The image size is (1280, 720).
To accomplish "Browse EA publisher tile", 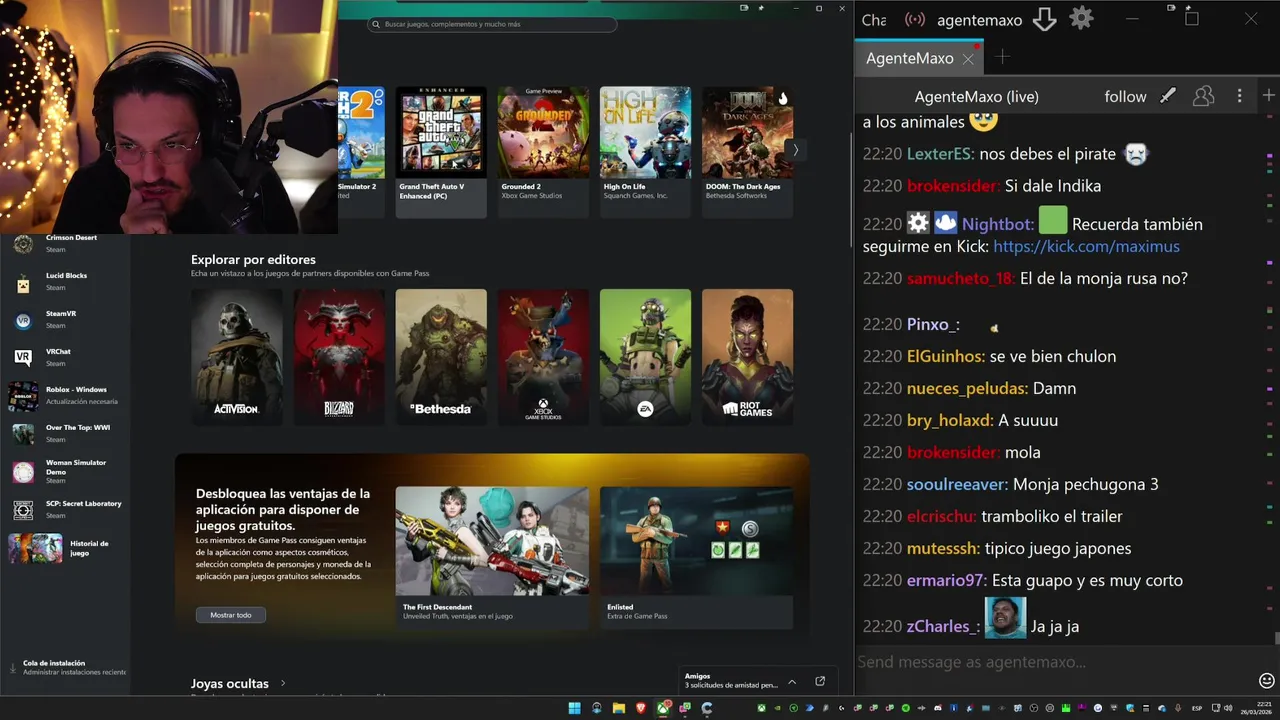I will [645, 357].
